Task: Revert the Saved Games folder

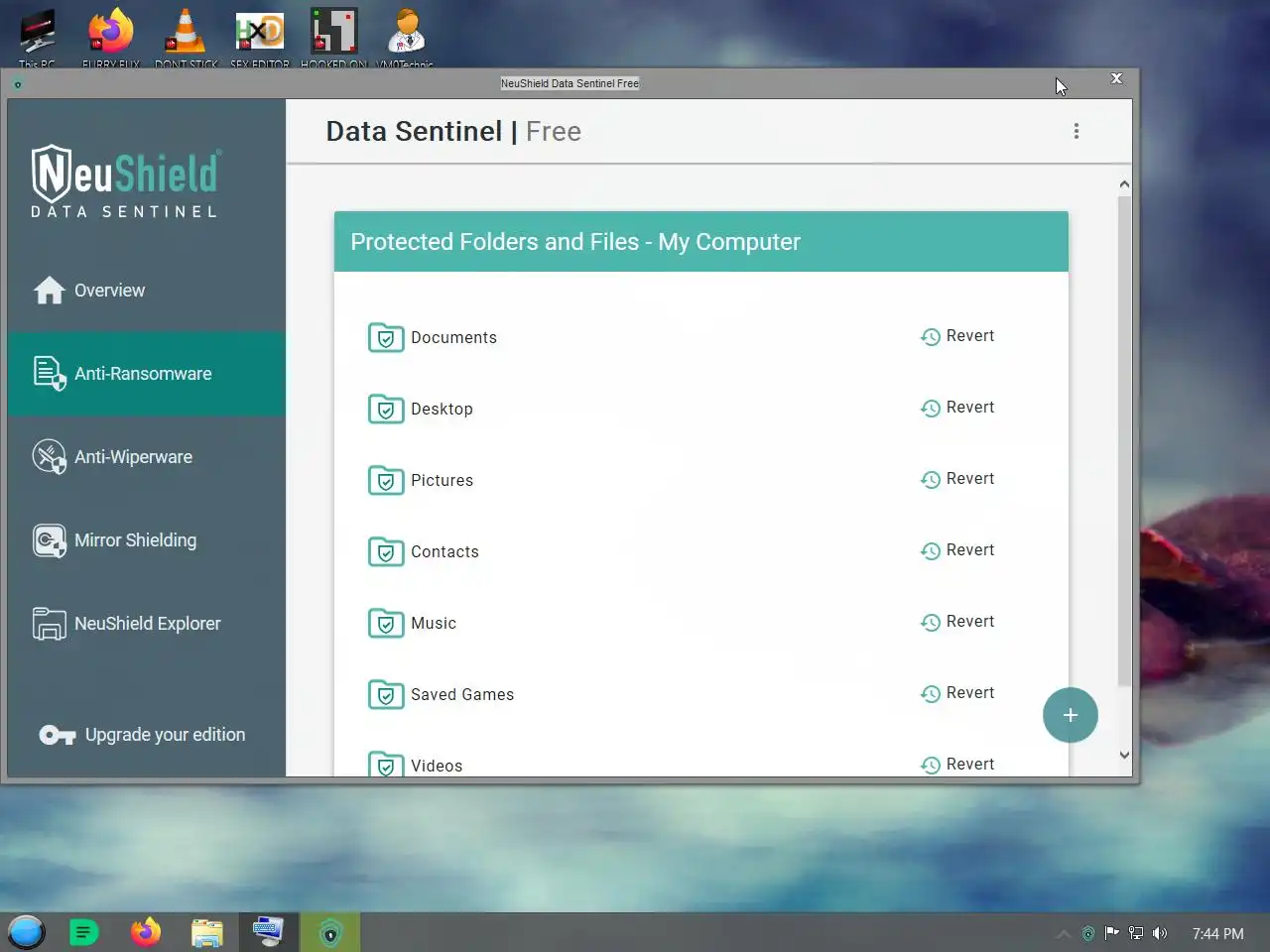Action: (957, 693)
